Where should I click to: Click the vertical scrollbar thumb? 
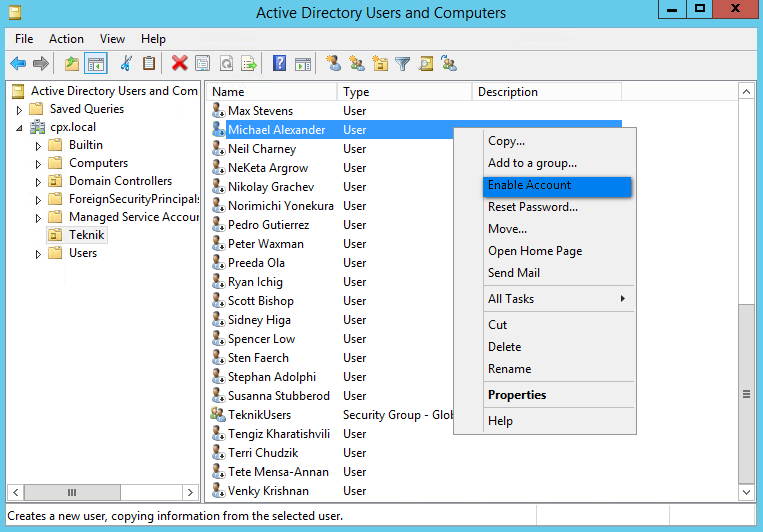pos(746,394)
